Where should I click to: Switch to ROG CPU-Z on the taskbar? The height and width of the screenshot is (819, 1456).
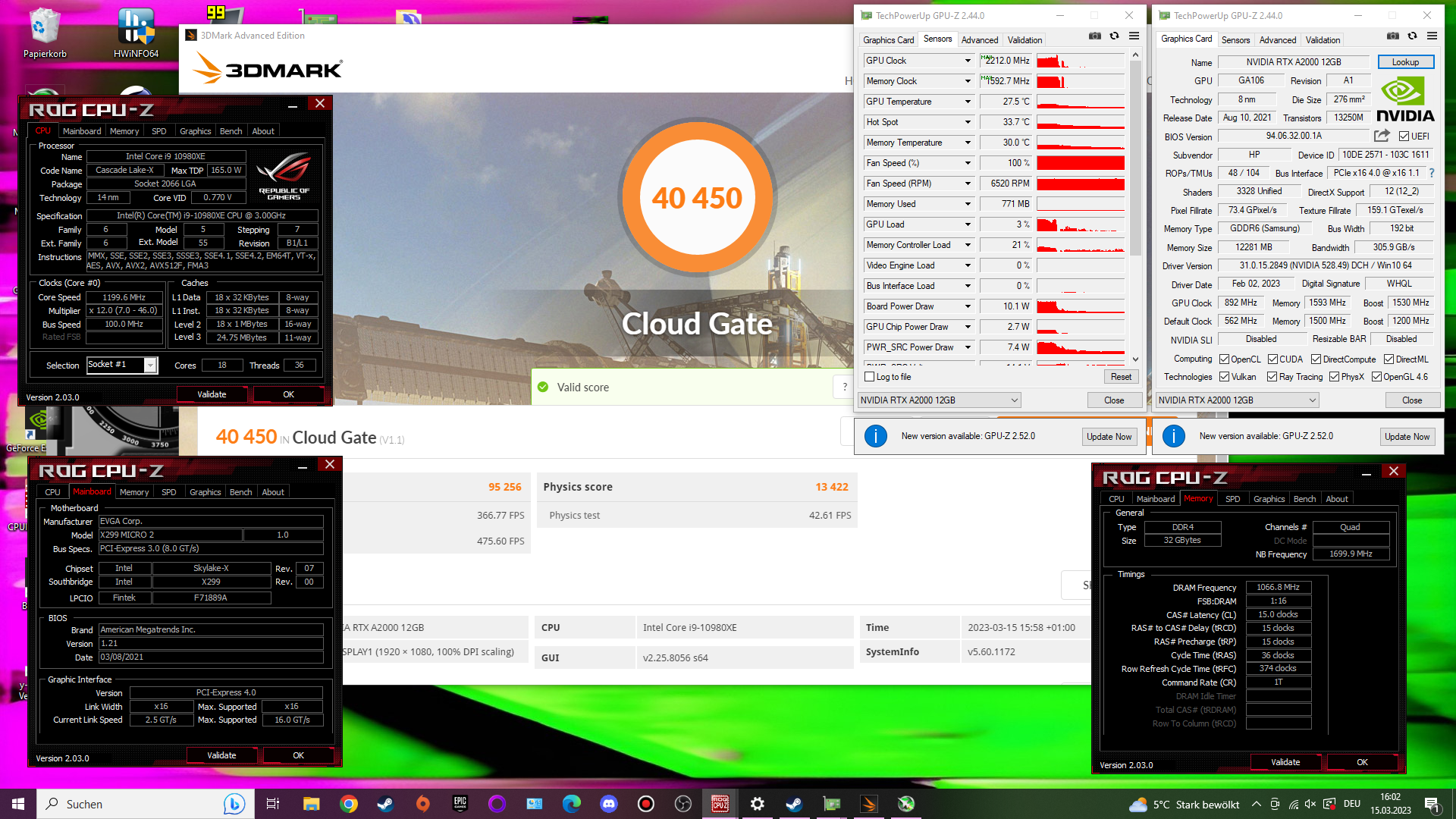[x=720, y=804]
